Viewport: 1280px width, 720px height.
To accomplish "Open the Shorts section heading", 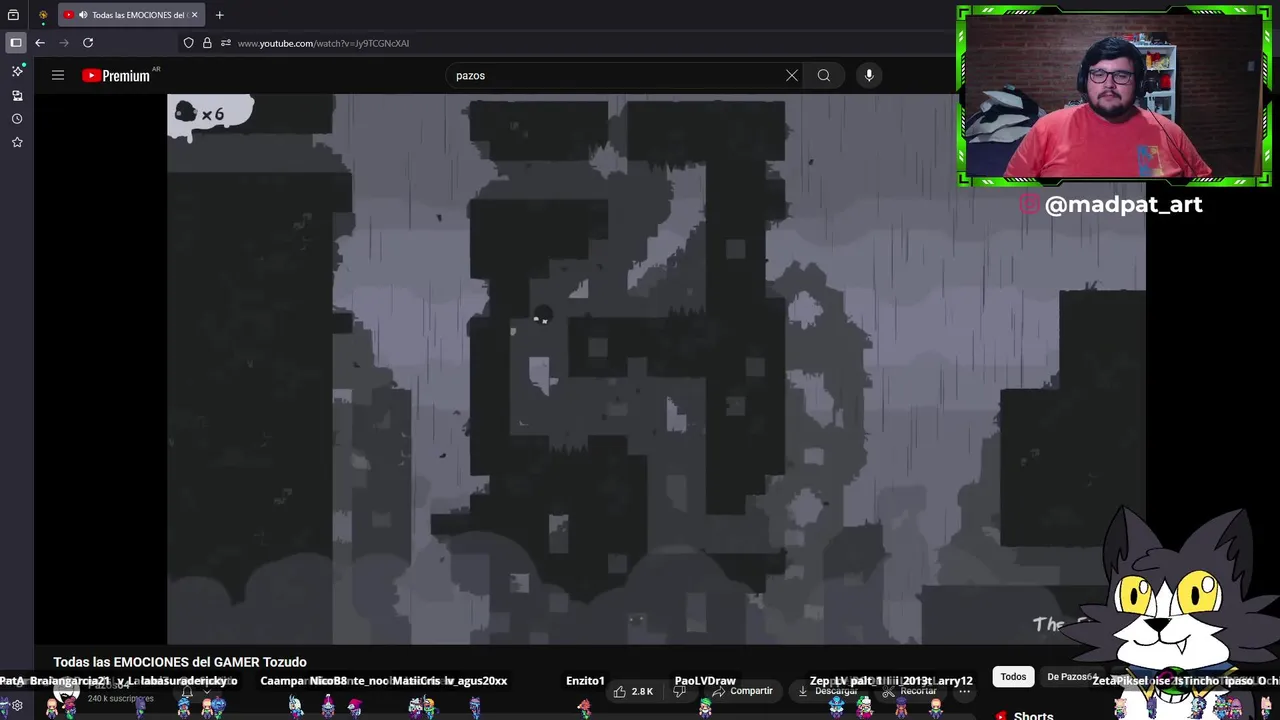I will (1033, 715).
